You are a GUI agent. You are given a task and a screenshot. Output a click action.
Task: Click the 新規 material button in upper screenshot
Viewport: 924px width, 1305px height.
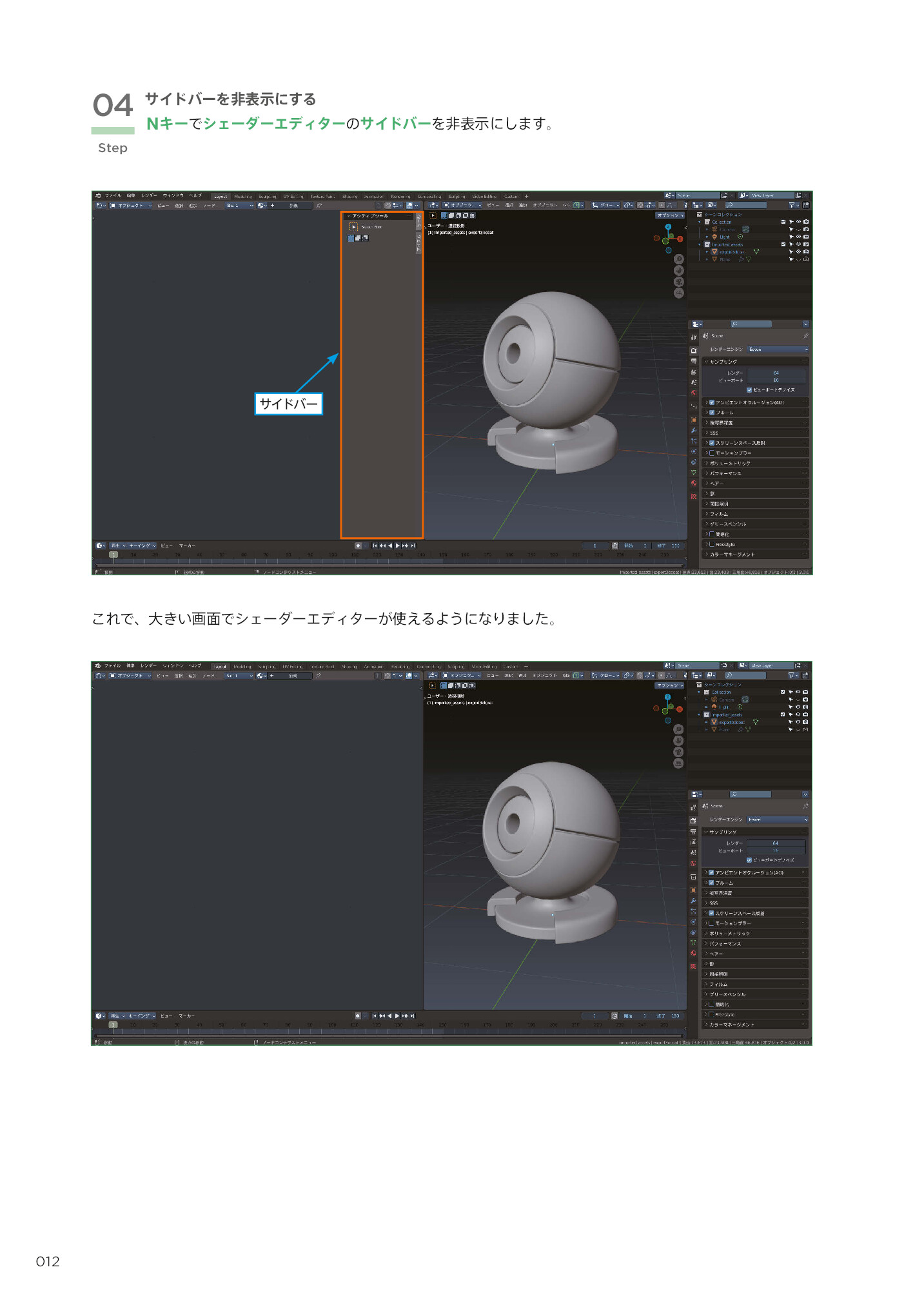pyautogui.click(x=293, y=206)
